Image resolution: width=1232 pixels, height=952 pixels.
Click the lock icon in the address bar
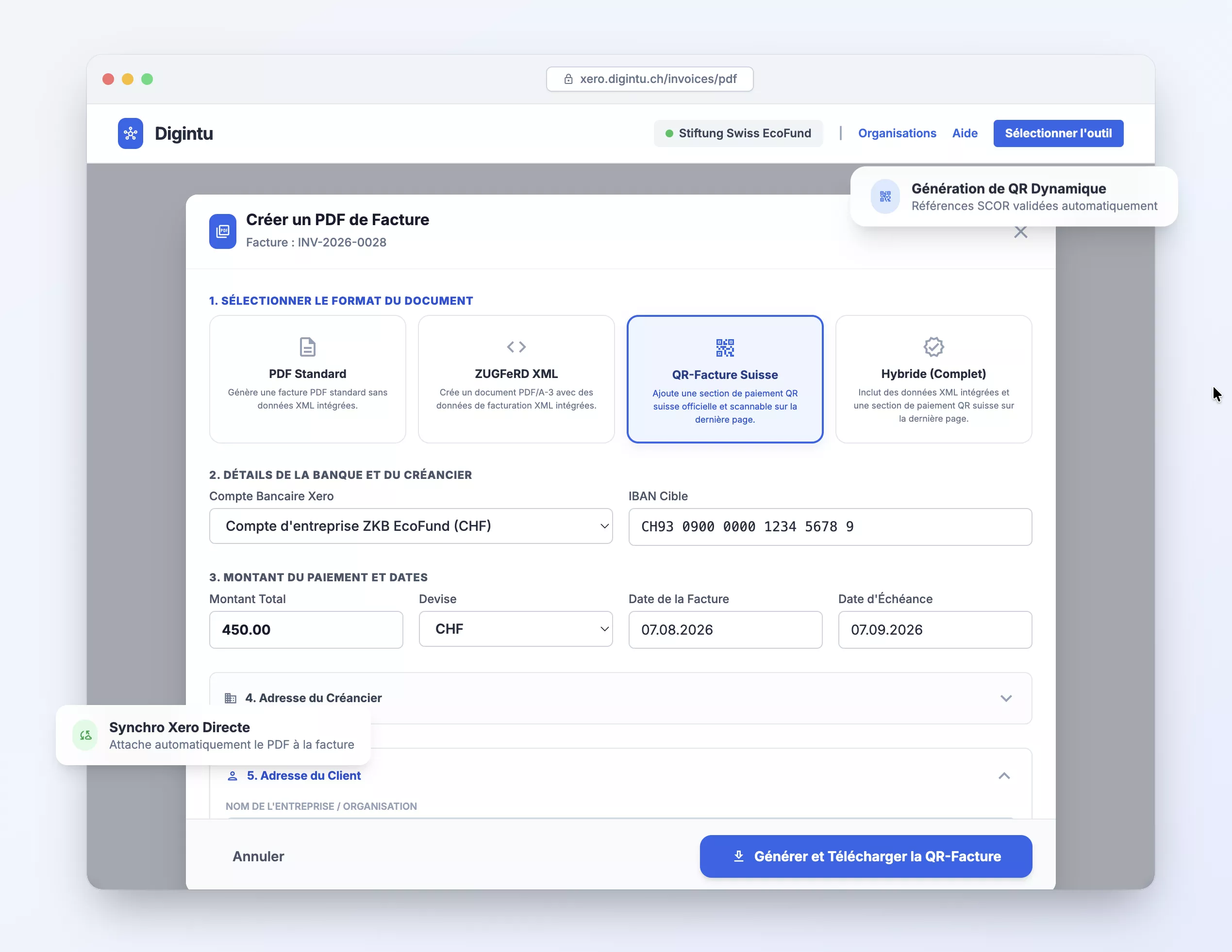(x=568, y=79)
